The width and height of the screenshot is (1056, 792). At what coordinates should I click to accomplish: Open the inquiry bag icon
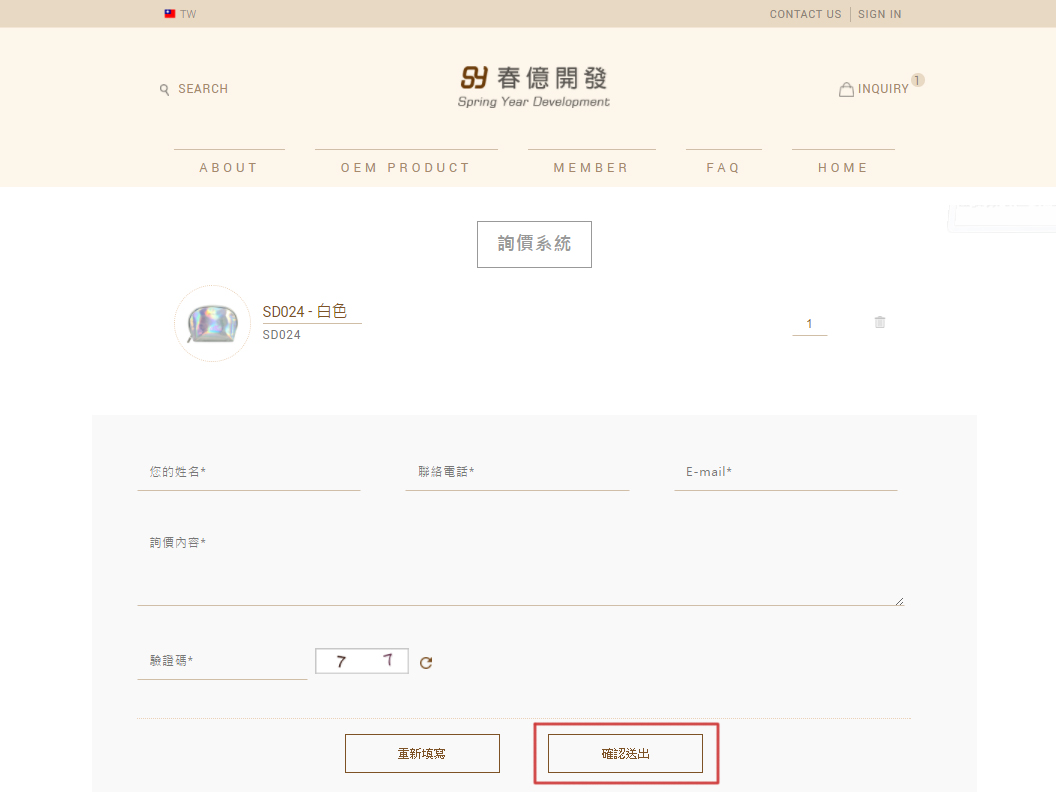coord(846,89)
